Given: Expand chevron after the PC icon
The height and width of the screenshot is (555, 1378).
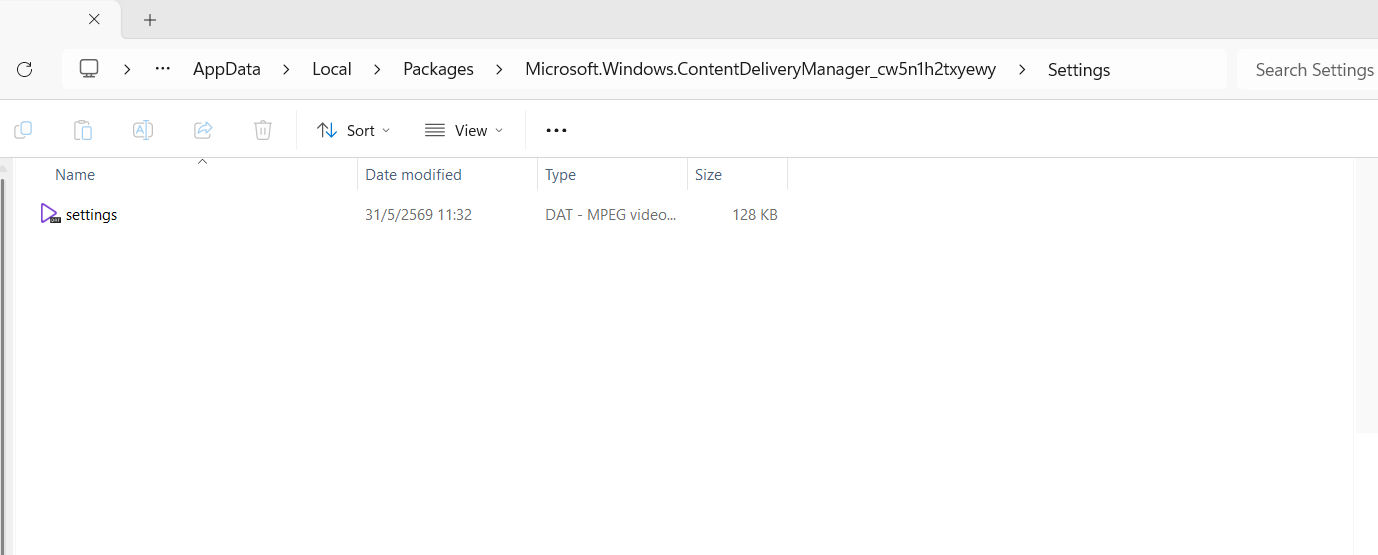Looking at the screenshot, I should click(x=127, y=69).
